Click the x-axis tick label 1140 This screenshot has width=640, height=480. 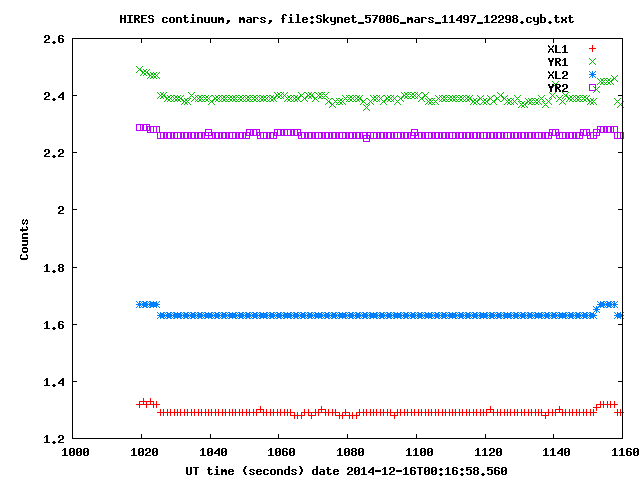tap(556, 452)
